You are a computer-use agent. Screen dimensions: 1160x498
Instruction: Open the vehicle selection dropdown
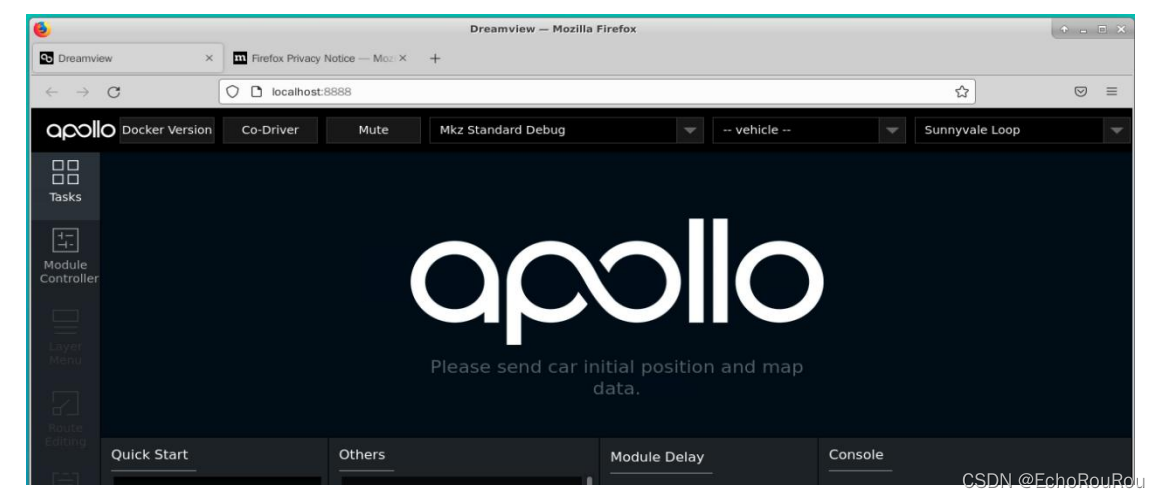pos(809,130)
